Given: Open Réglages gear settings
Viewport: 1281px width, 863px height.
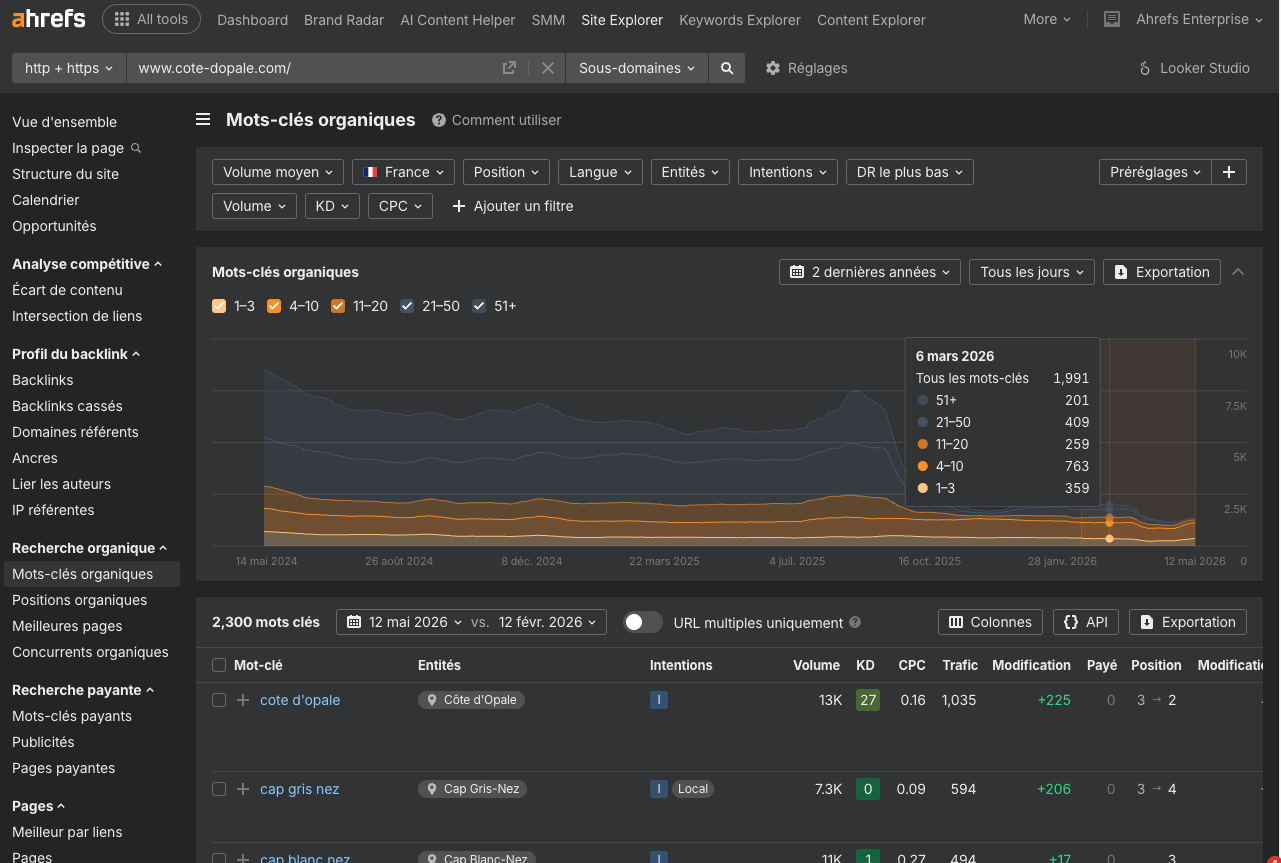Looking at the screenshot, I should [x=806, y=68].
